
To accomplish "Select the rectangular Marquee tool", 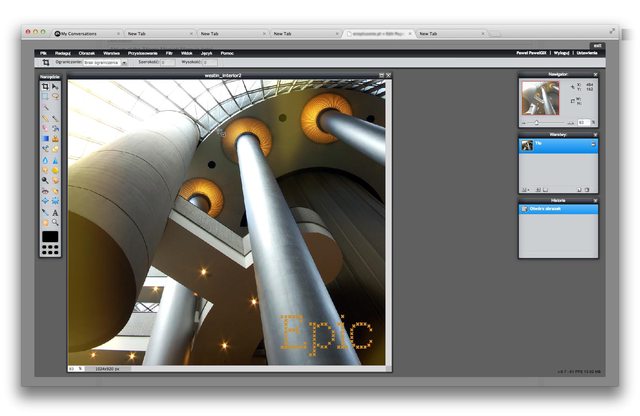I will click(45, 96).
